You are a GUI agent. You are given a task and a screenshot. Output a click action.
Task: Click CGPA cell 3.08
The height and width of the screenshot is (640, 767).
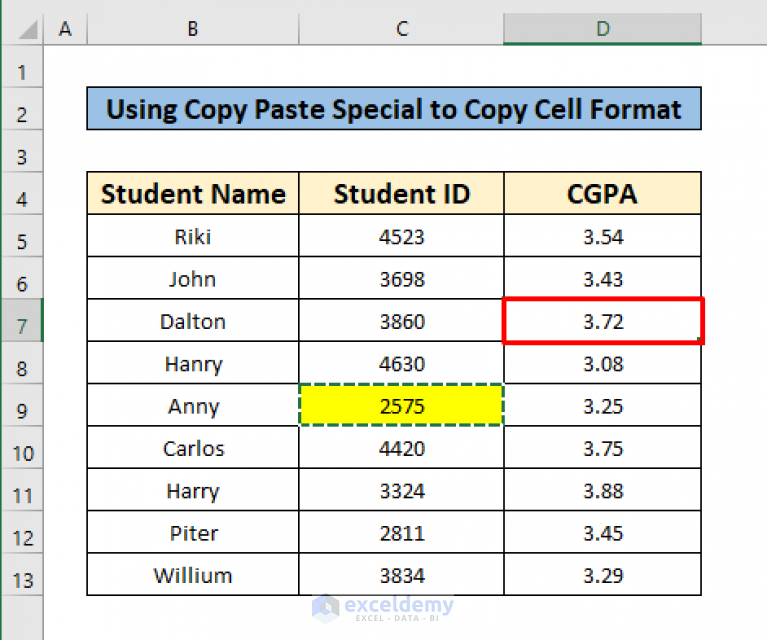coord(602,363)
